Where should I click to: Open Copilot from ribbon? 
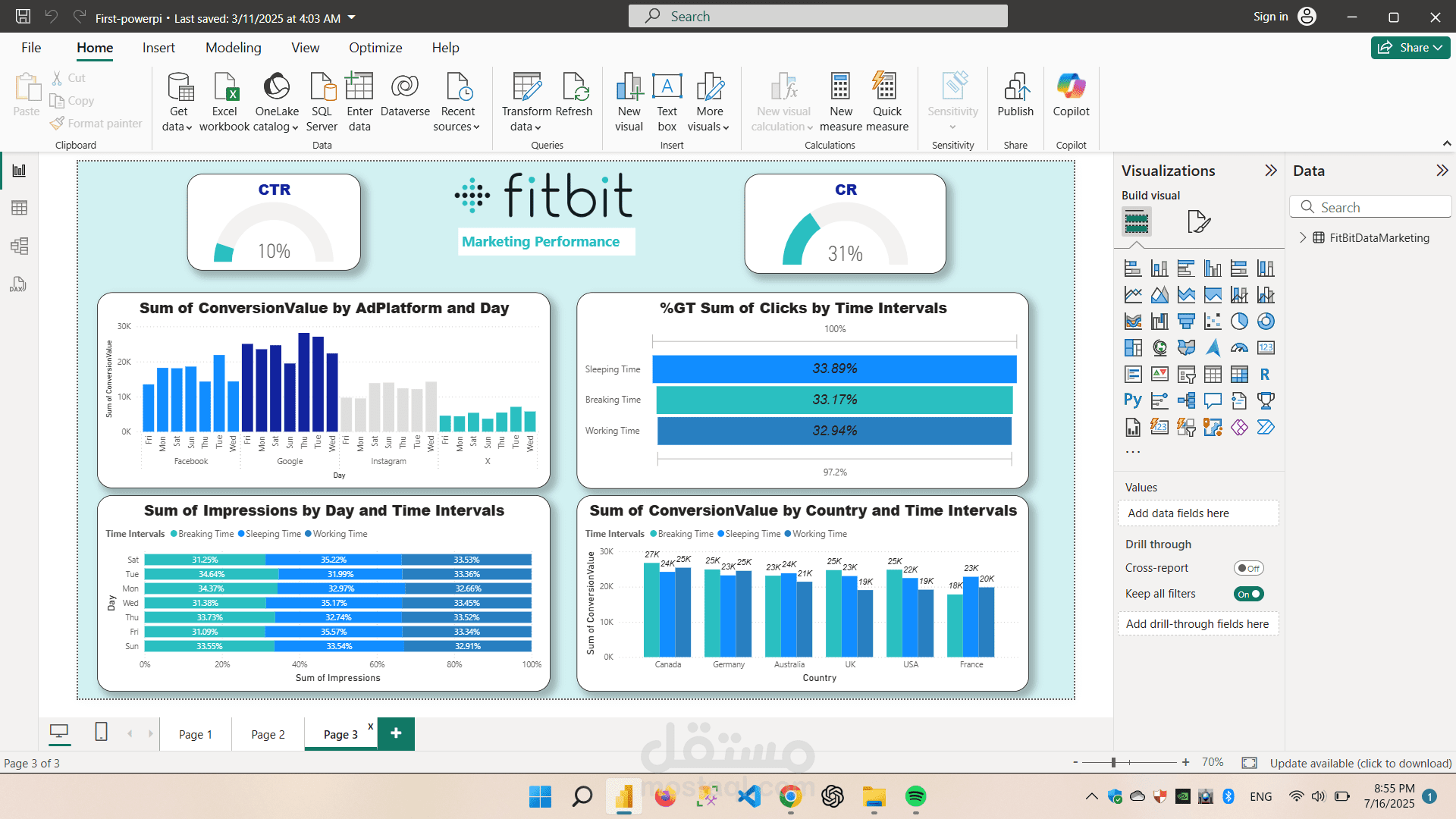click(x=1071, y=96)
